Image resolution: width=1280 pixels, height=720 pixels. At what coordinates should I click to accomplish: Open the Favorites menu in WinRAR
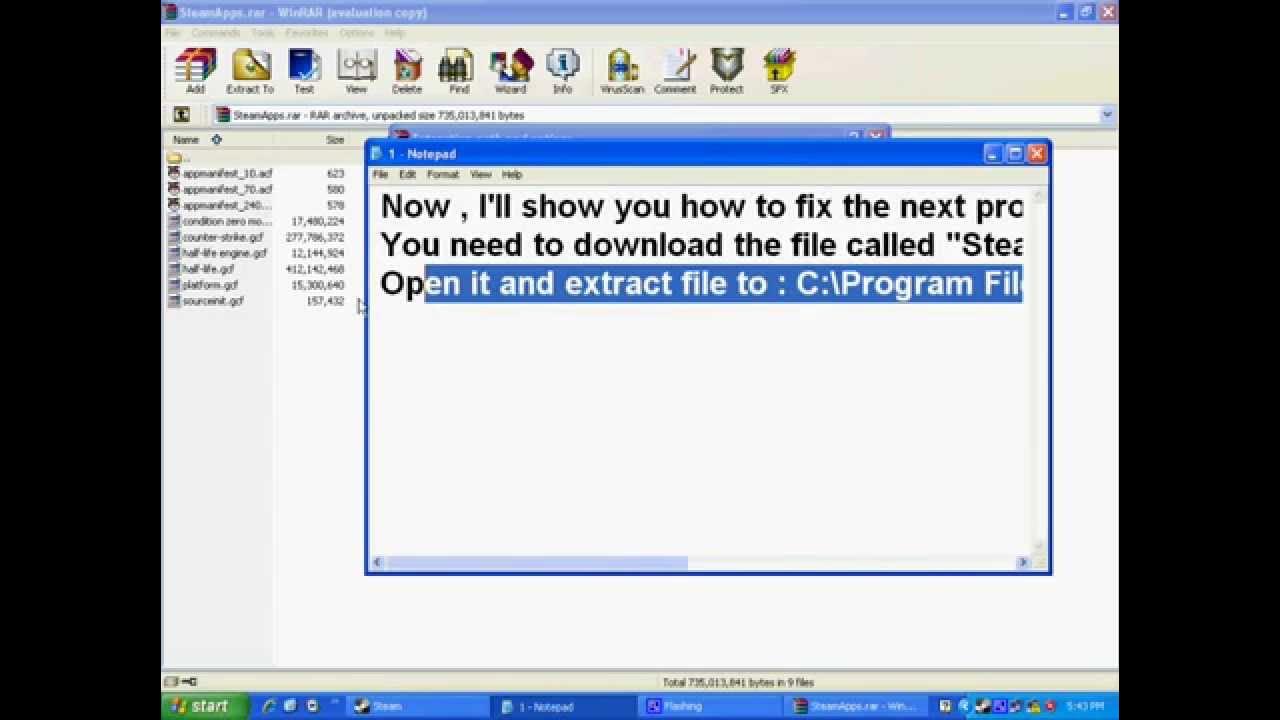[x=307, y=33]
